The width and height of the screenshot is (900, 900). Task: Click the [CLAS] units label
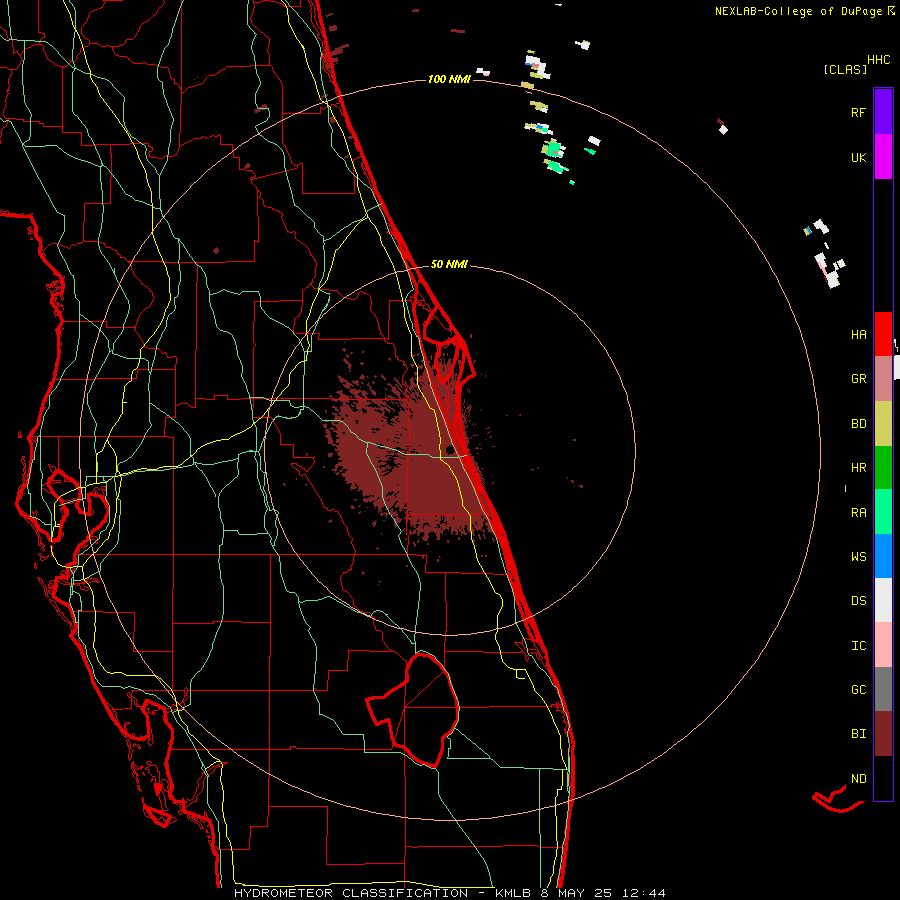[x=845, y=69]
